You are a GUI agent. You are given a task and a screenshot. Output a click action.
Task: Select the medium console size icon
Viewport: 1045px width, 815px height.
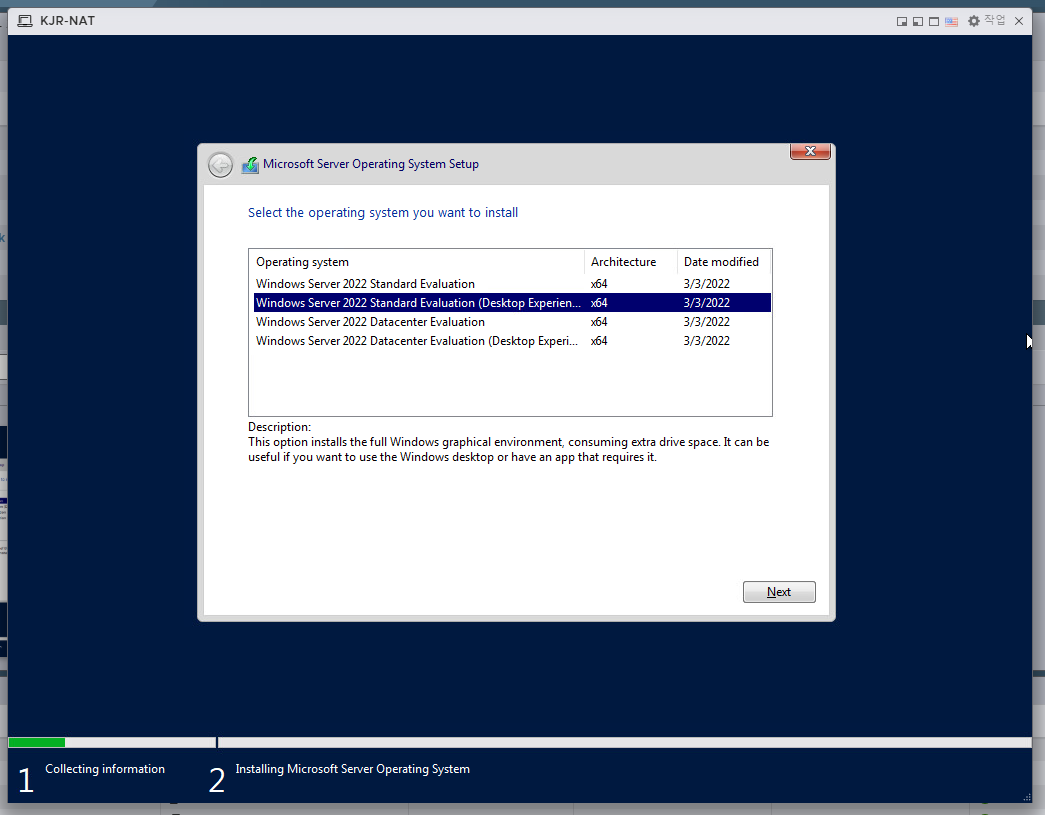tap(918, 21)
